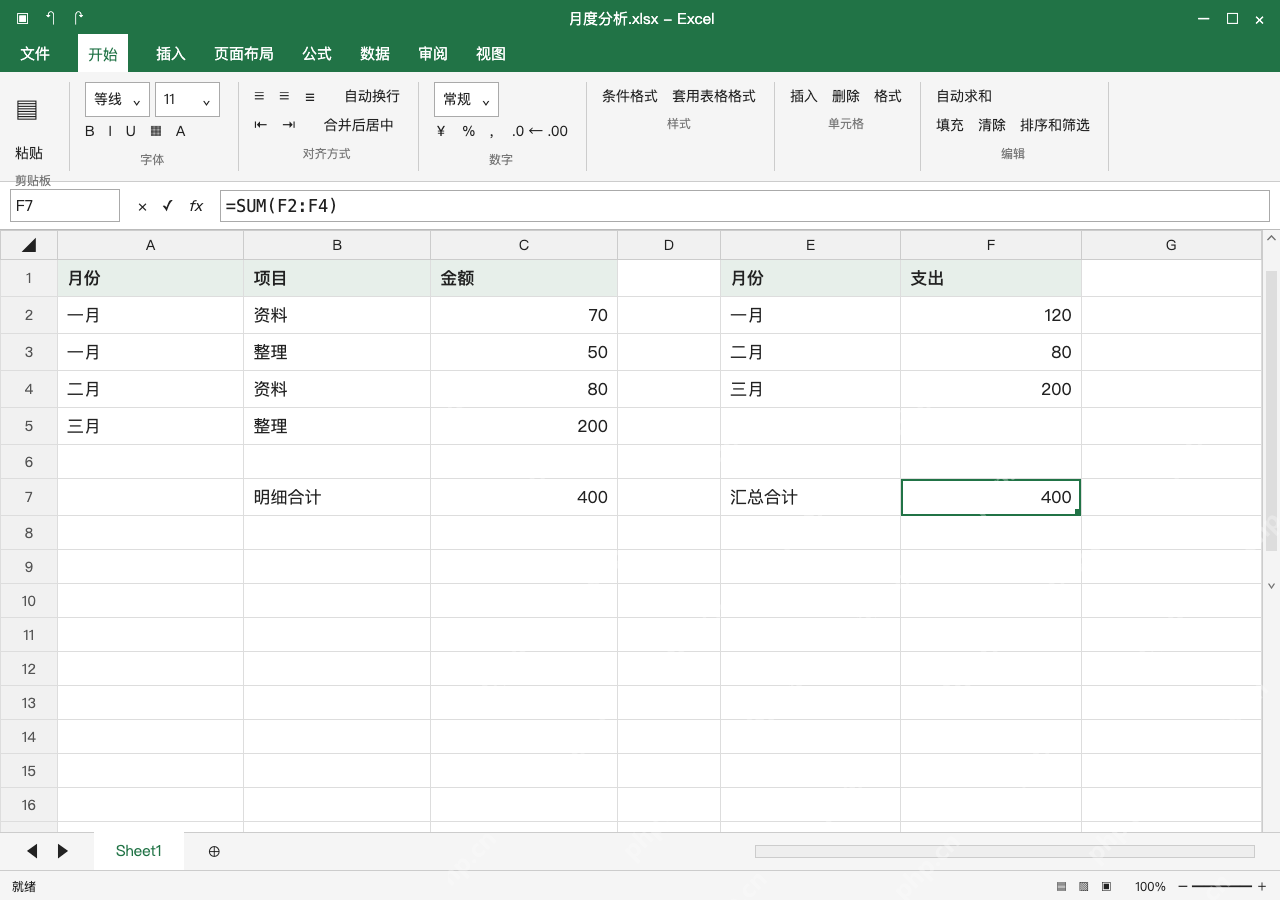Open the 文件 (File) menu
Image resolution: width=1280 pixels, height=900 pixels.
(35, 54)
